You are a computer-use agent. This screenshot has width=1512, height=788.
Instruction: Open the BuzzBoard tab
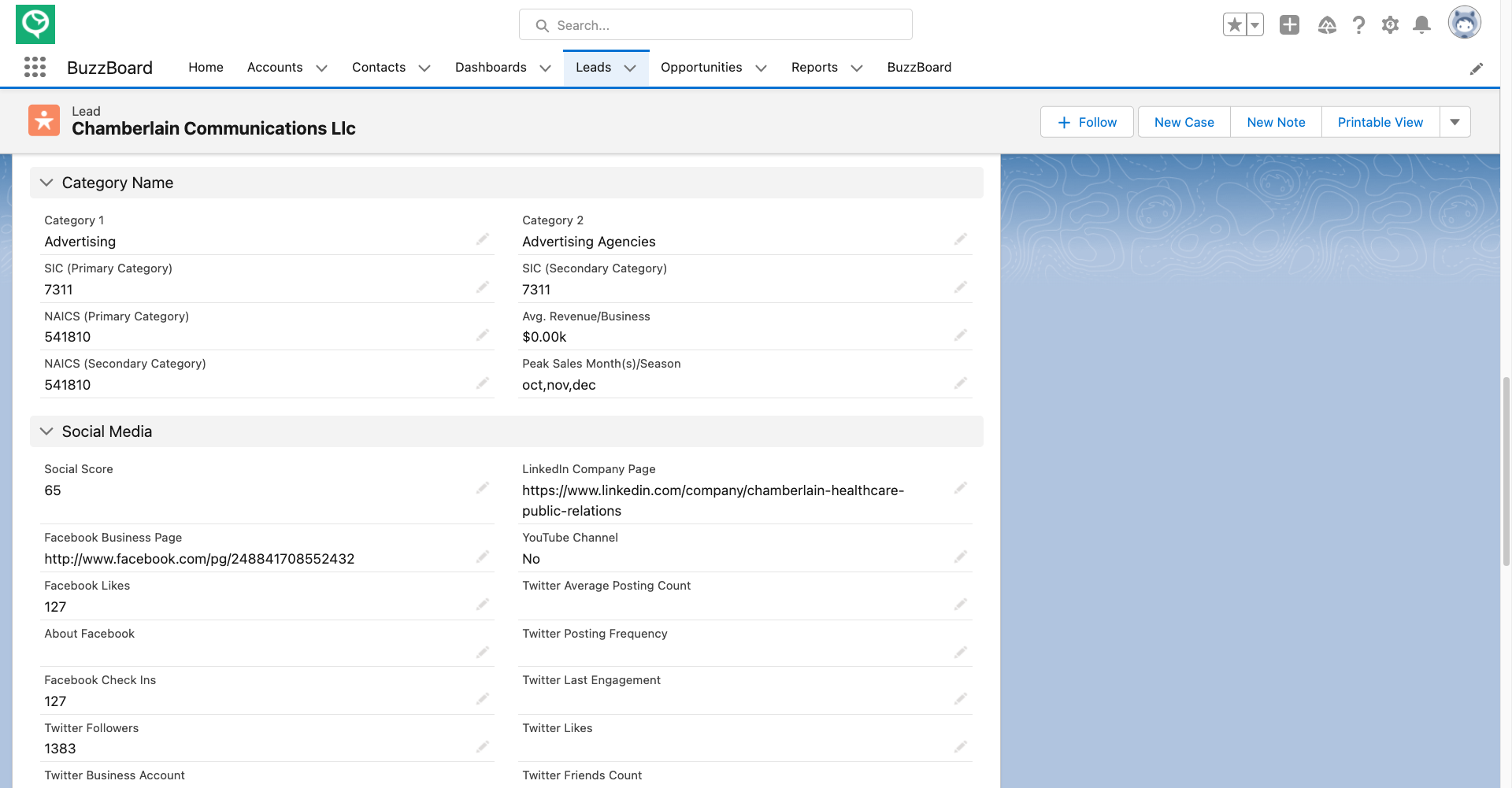click(x=919, y=67)
